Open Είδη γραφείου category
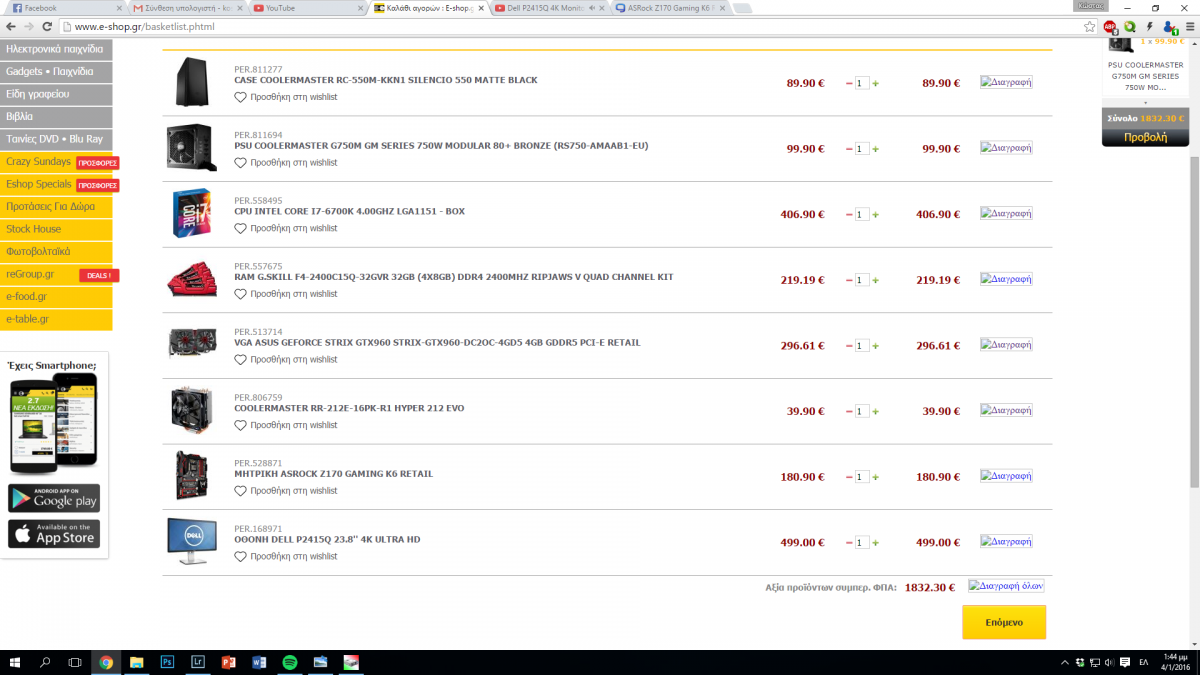The height and width of the screenshot is (675, 1200). [56, 94]
